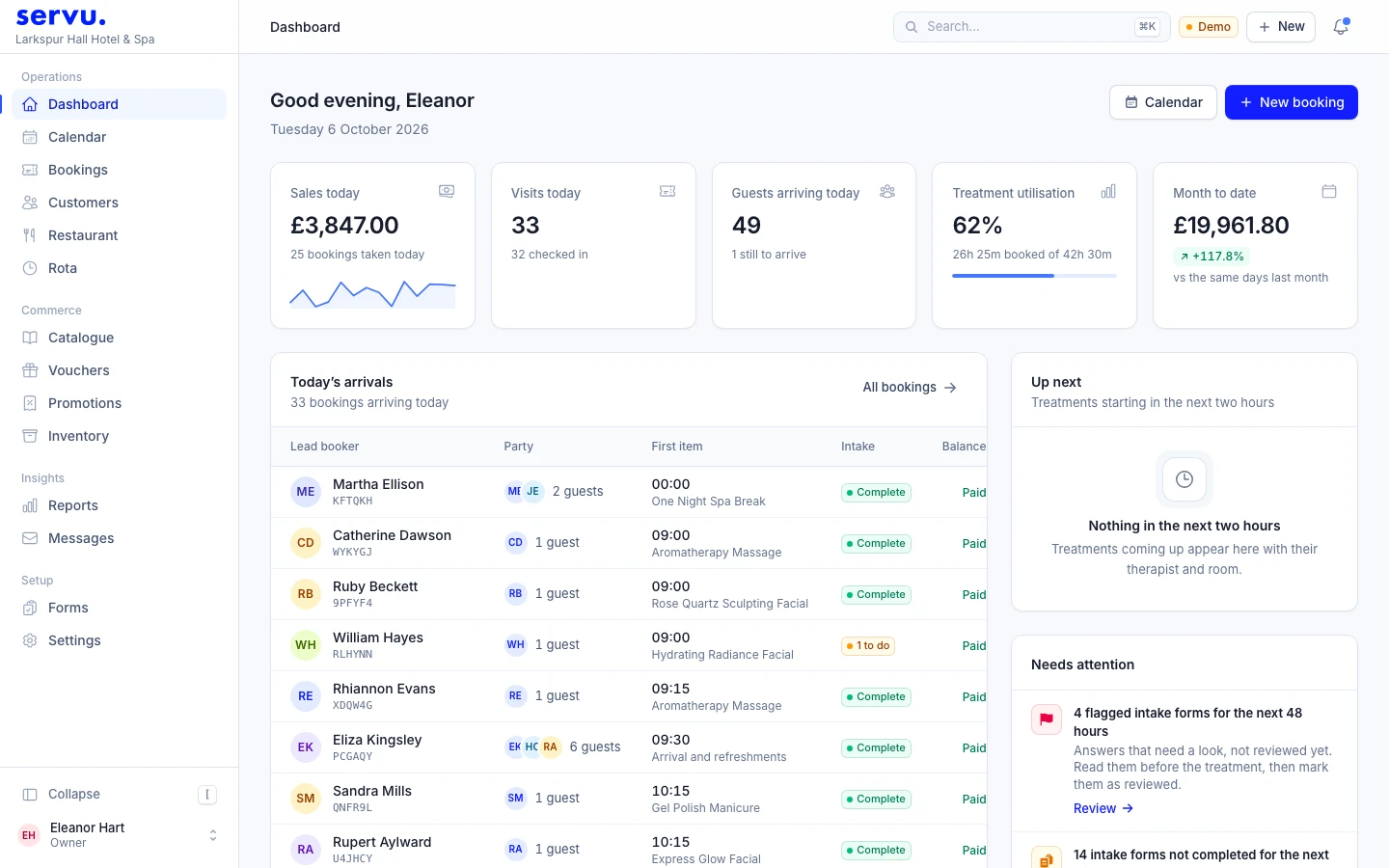Click the Rota clock icon

click(x=30, y=268)
